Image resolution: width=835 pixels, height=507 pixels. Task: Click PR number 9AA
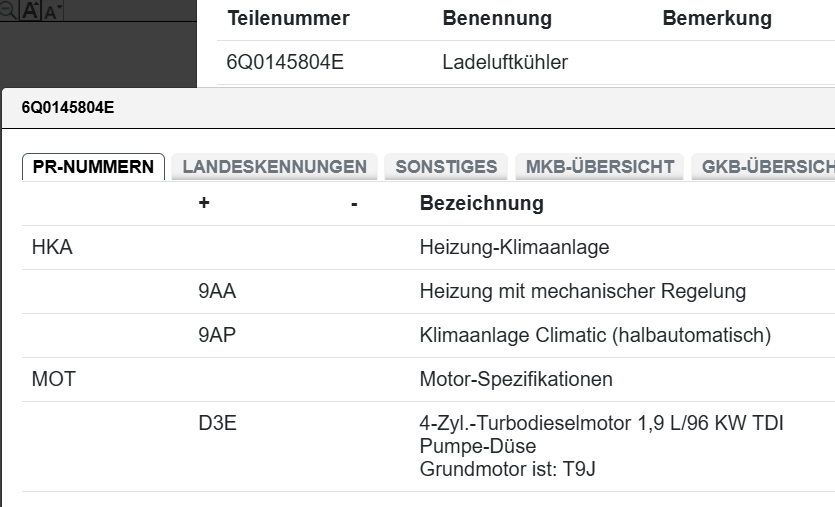(x=217, y=291)
